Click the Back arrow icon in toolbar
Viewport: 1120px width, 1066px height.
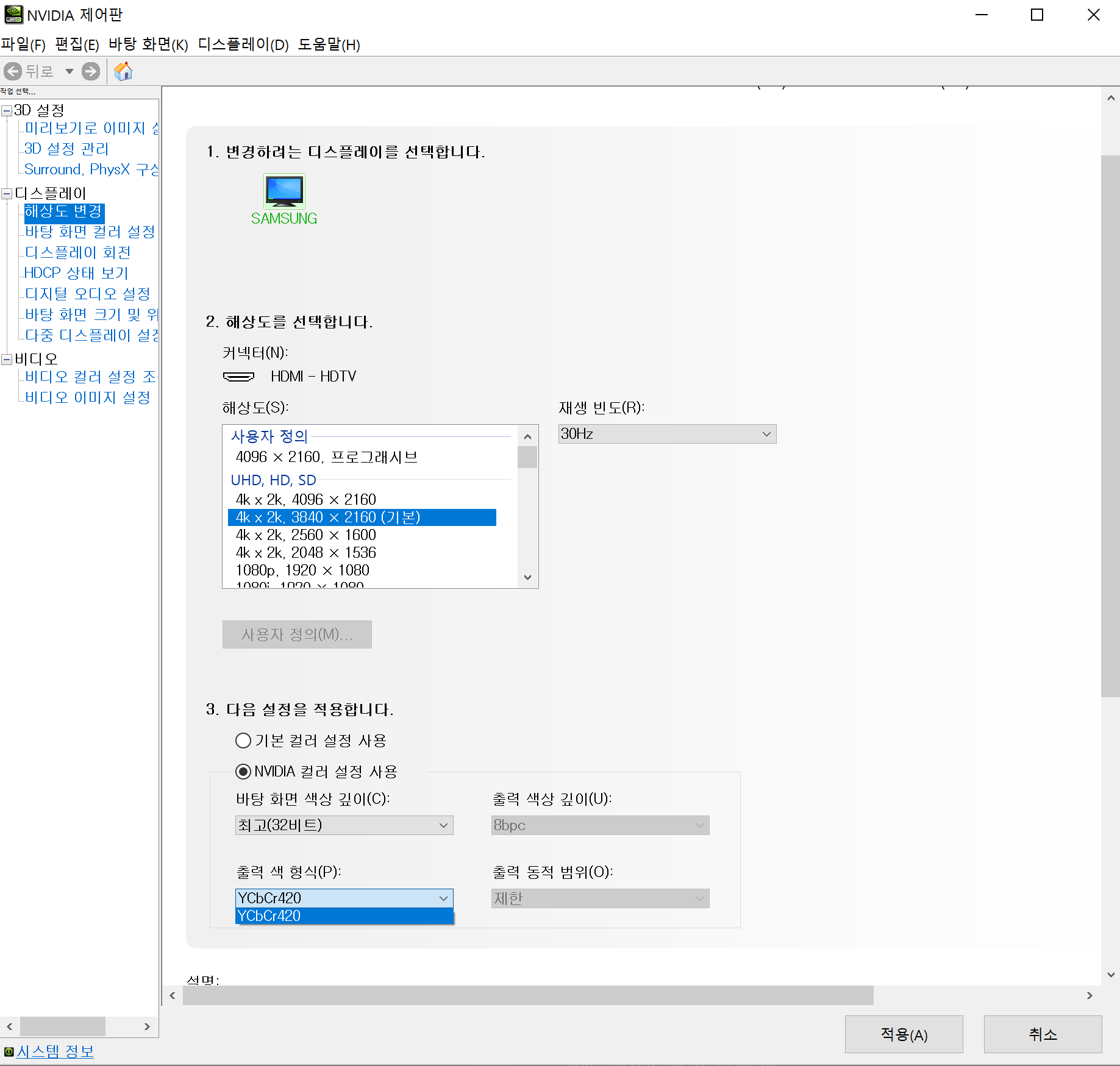pyautogui.click(x=13, y=71)
